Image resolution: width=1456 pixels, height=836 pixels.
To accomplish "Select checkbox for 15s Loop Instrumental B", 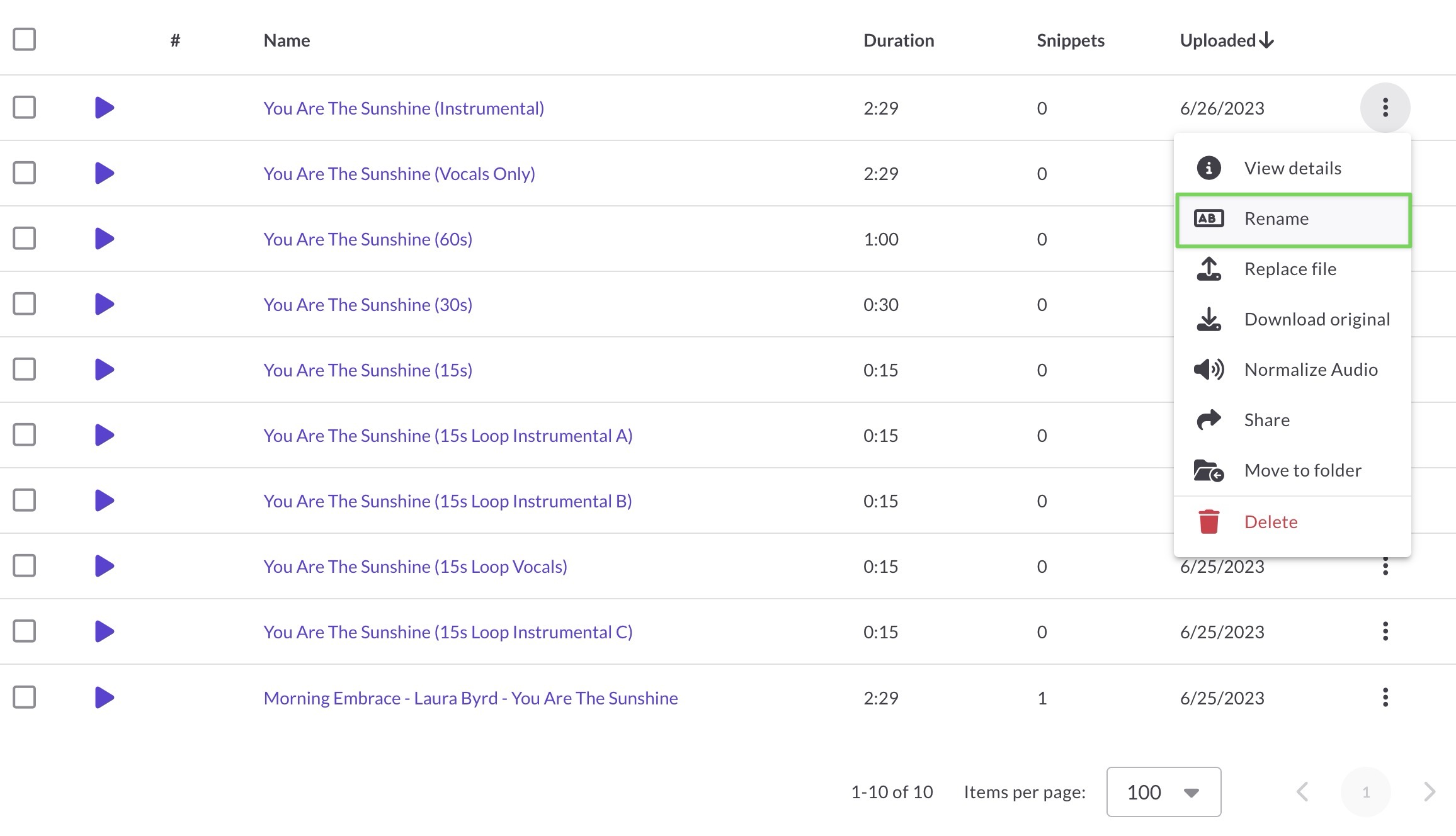I will (x=25, y=500).
